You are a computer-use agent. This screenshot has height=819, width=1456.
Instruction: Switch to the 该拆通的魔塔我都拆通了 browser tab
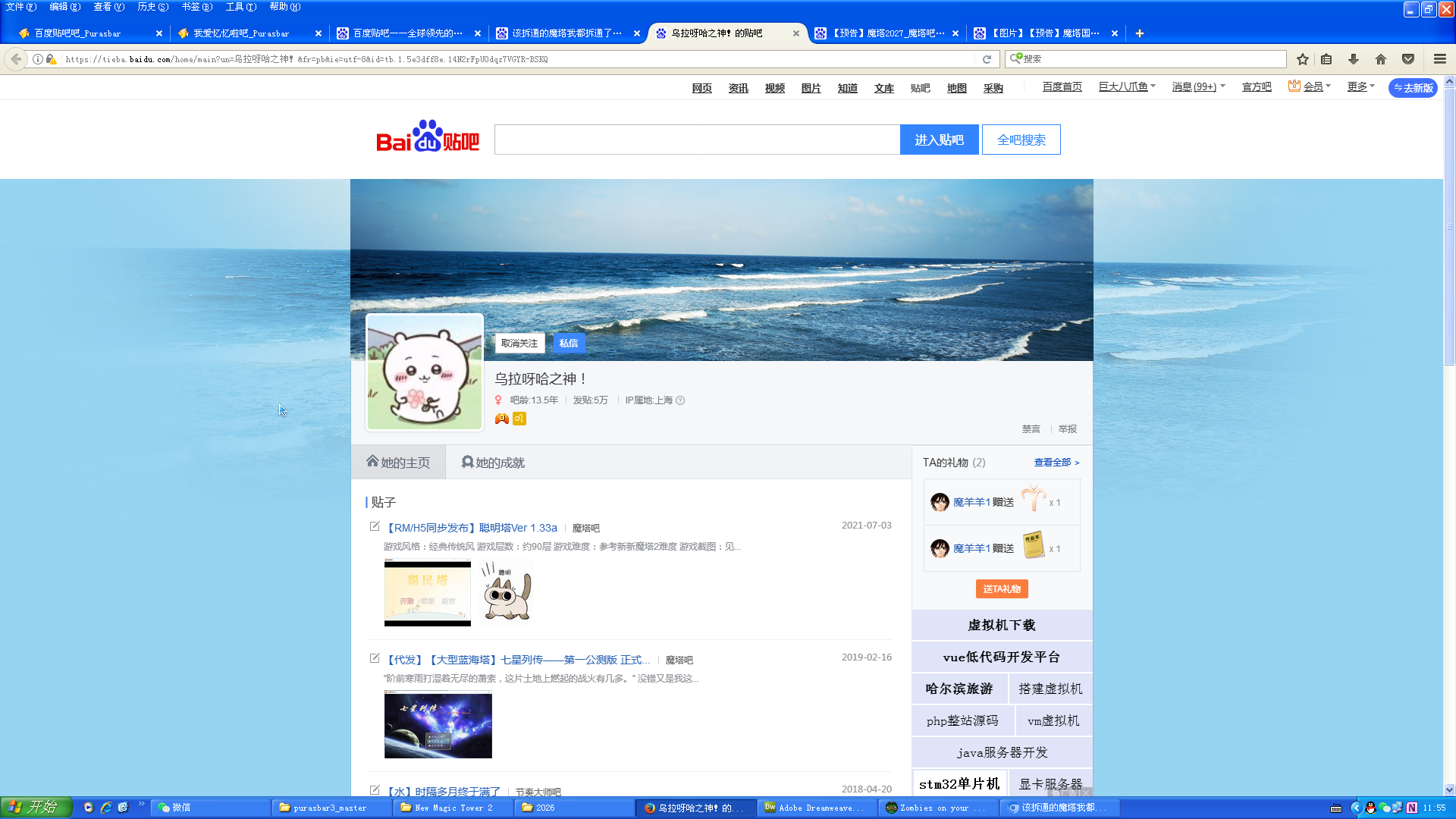point(567,33)
